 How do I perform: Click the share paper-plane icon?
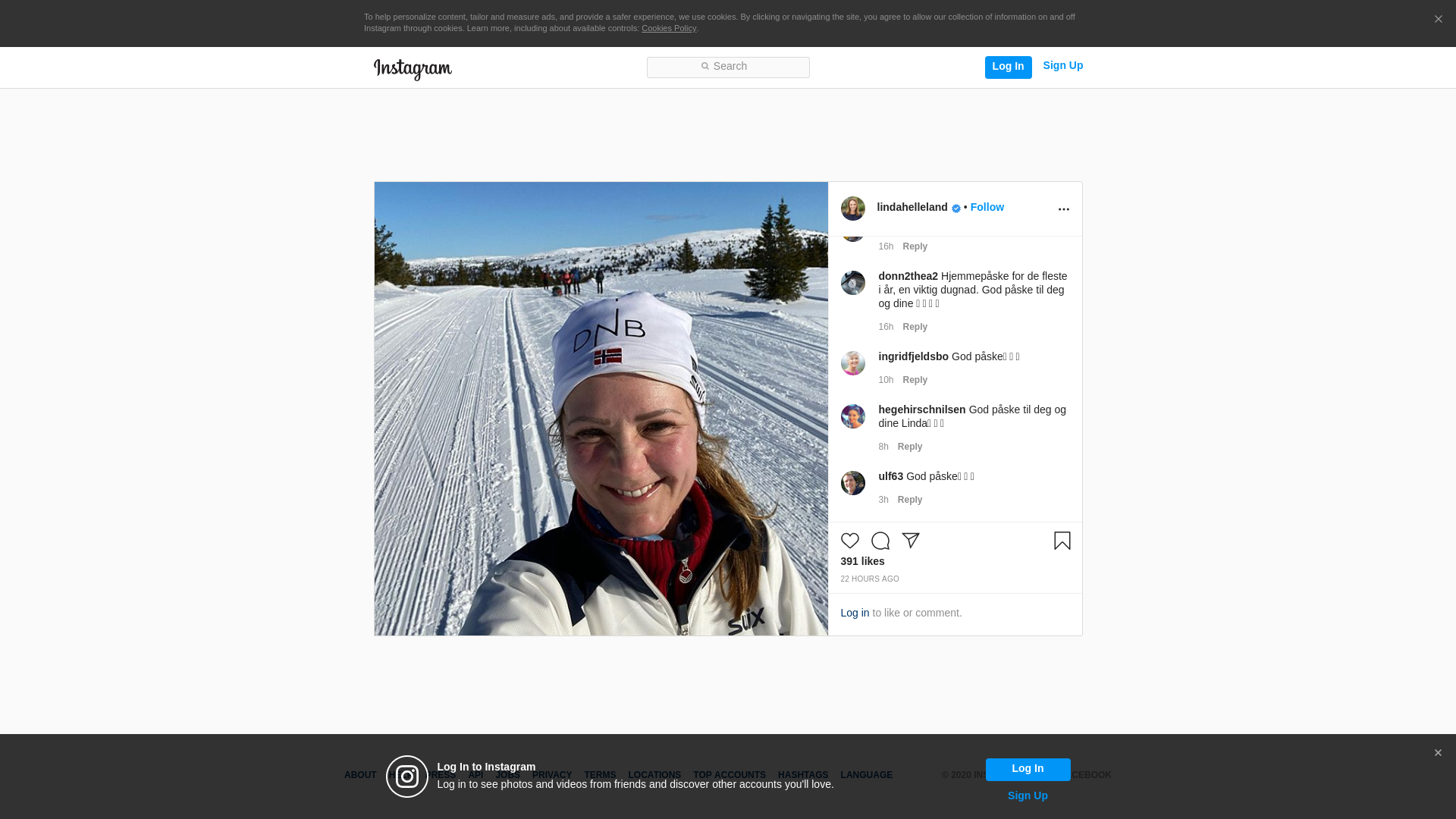[911, 541]
